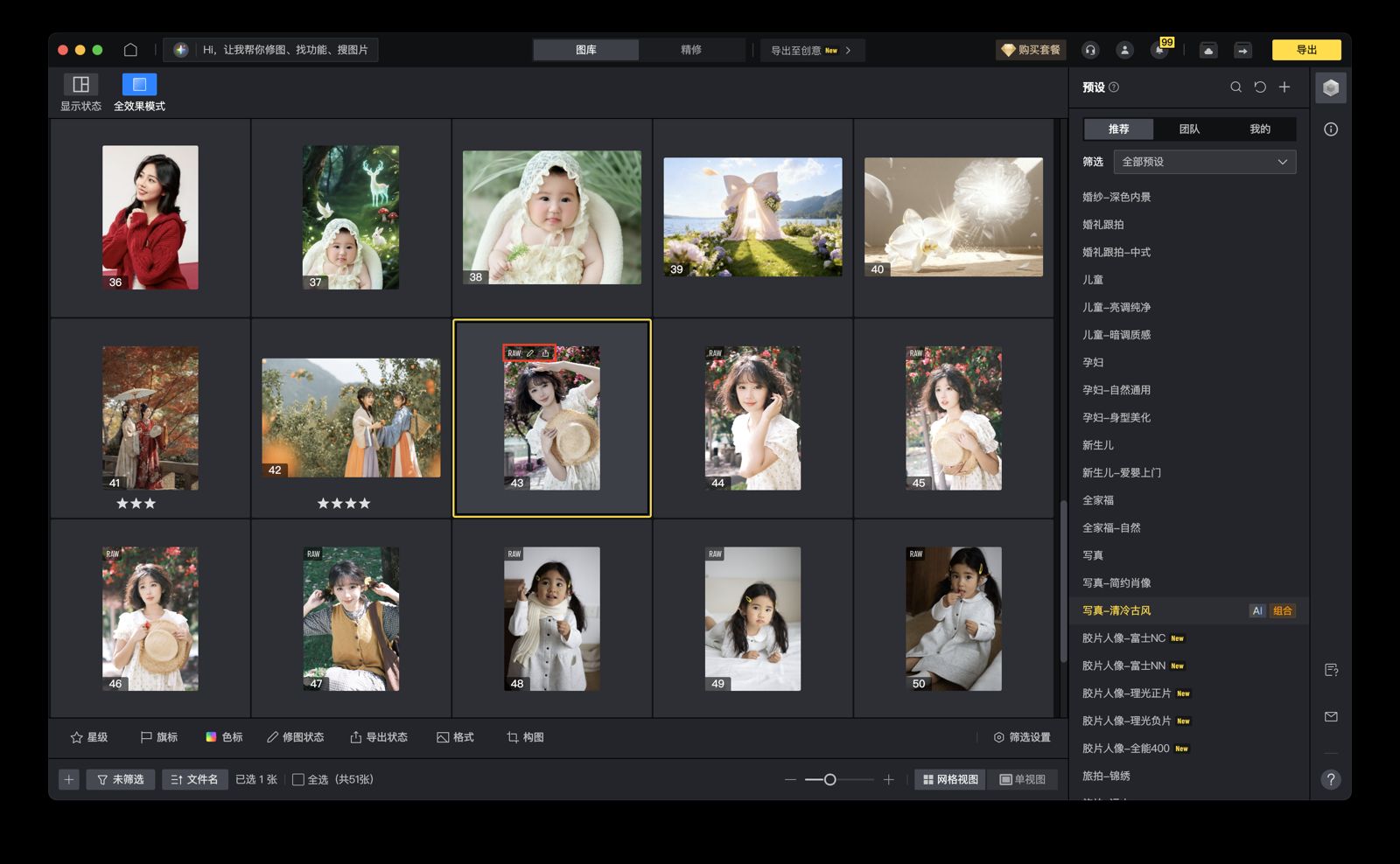Screen dimensions: 1400x864
Task: Open the info panel icon on right sidebar
Action: (x=1331, y=129)
